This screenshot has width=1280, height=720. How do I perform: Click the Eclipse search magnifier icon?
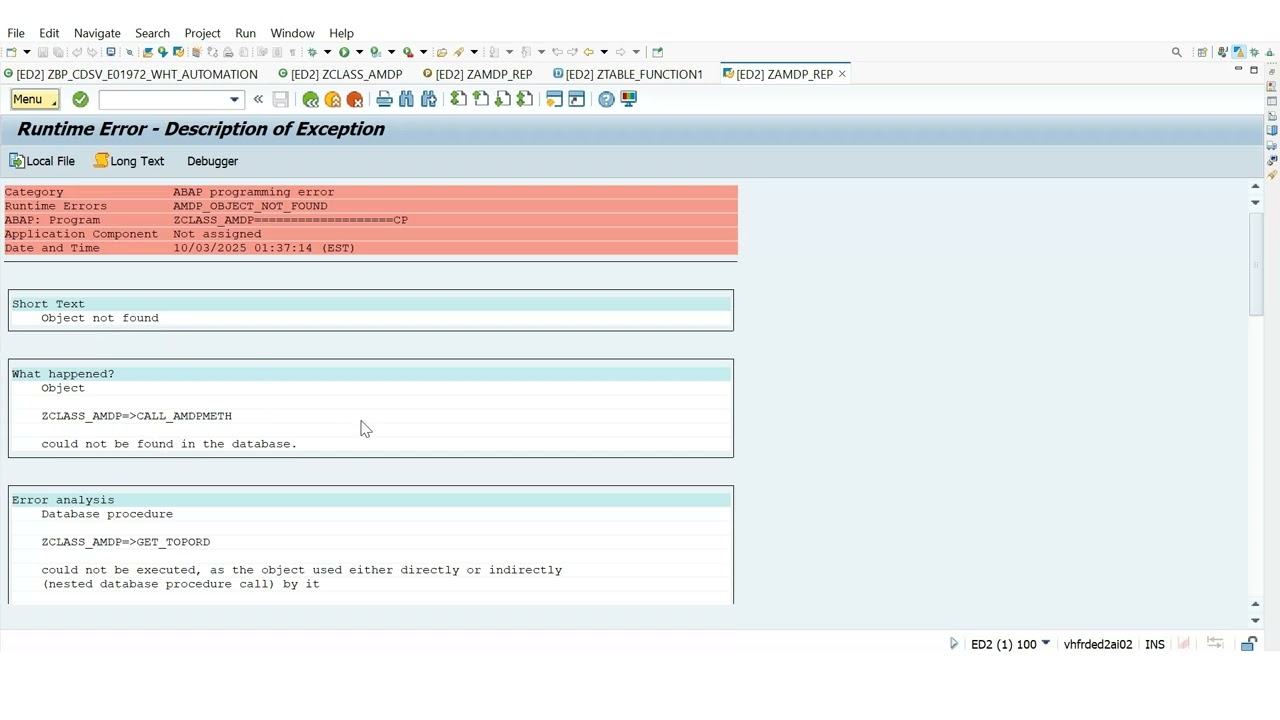coord(1177,52)
